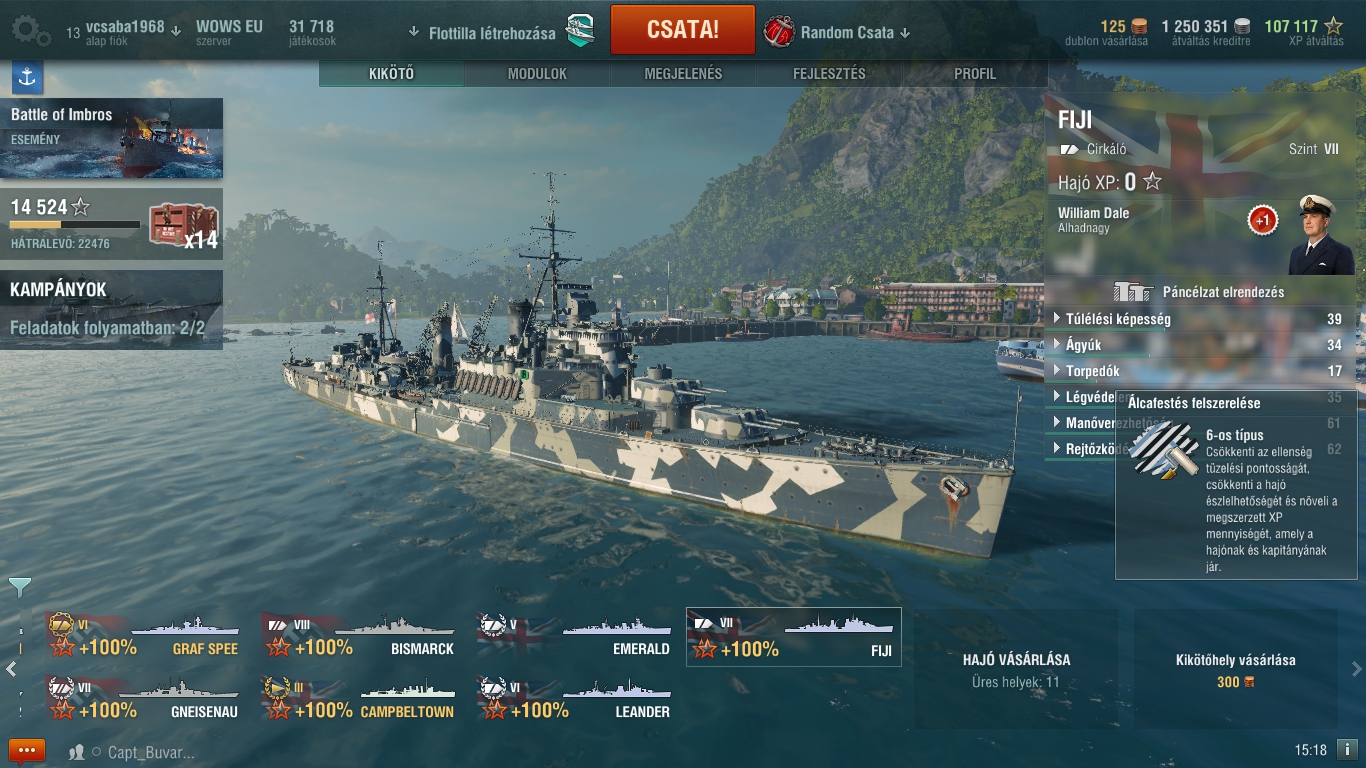Open the settings gear menu
Image resolution: width=1366 pixels, height=768 pixels.
[30, 32]
